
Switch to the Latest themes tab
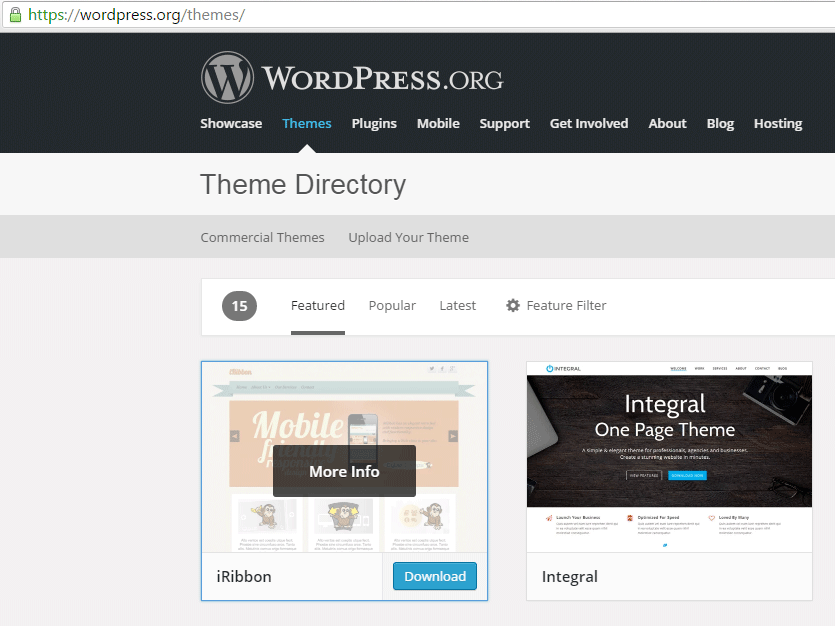457,306
